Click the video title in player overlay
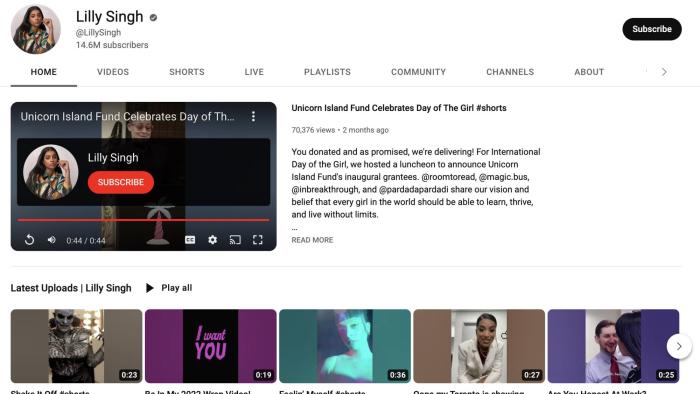Viewport: 700px width, 394px height. pos(127,116)
